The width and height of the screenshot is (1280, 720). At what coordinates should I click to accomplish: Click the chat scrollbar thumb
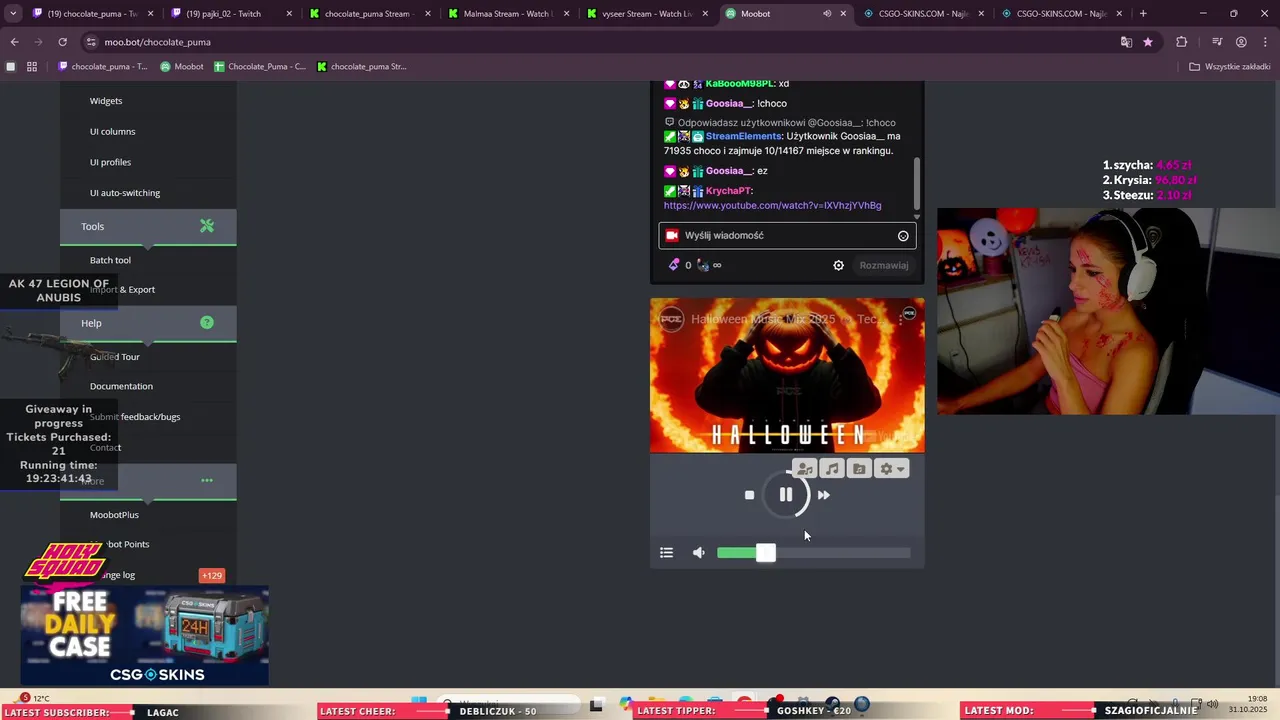coord(917,184)
